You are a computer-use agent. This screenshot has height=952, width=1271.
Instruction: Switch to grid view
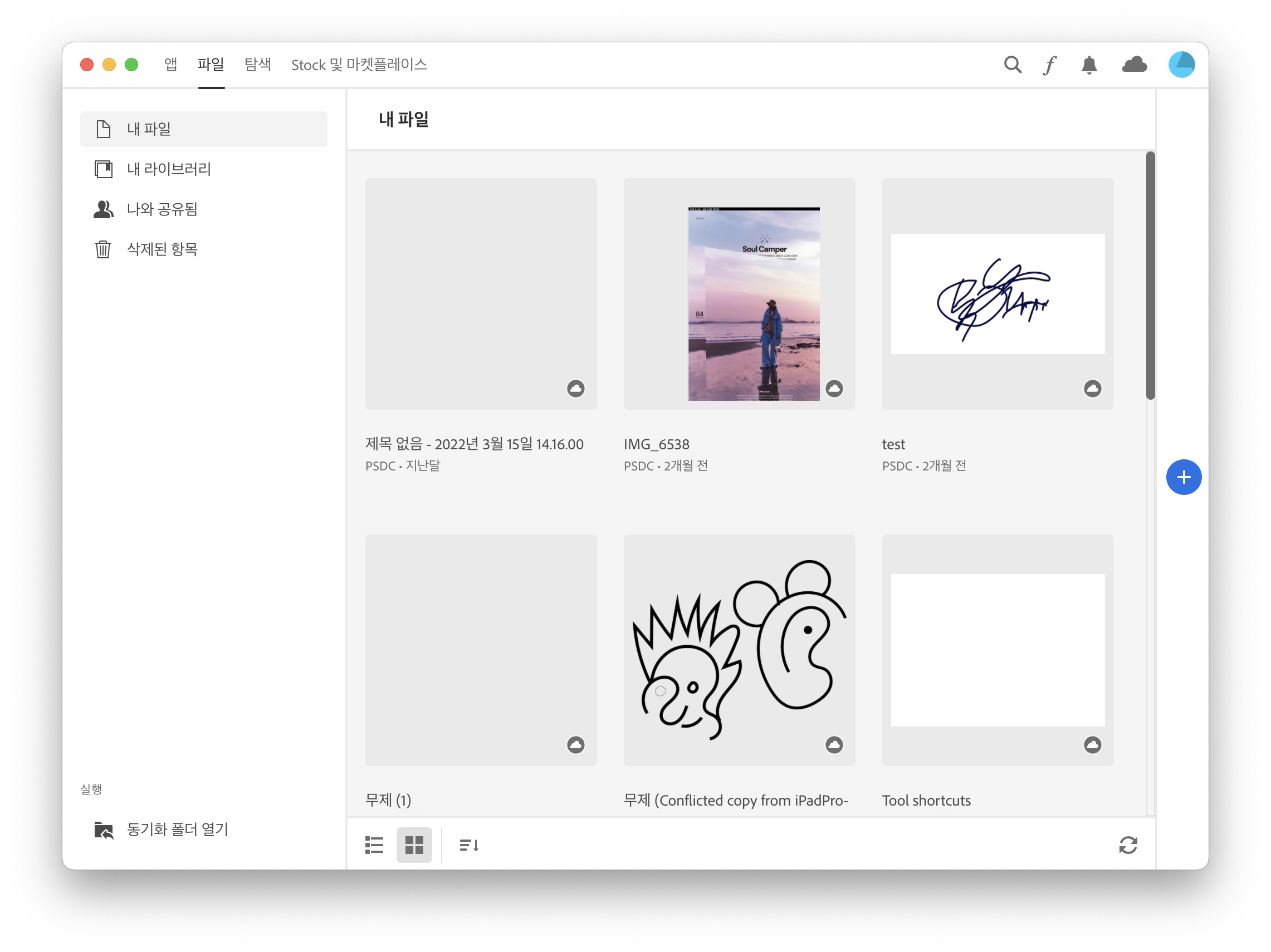click(x=414, y=845)
